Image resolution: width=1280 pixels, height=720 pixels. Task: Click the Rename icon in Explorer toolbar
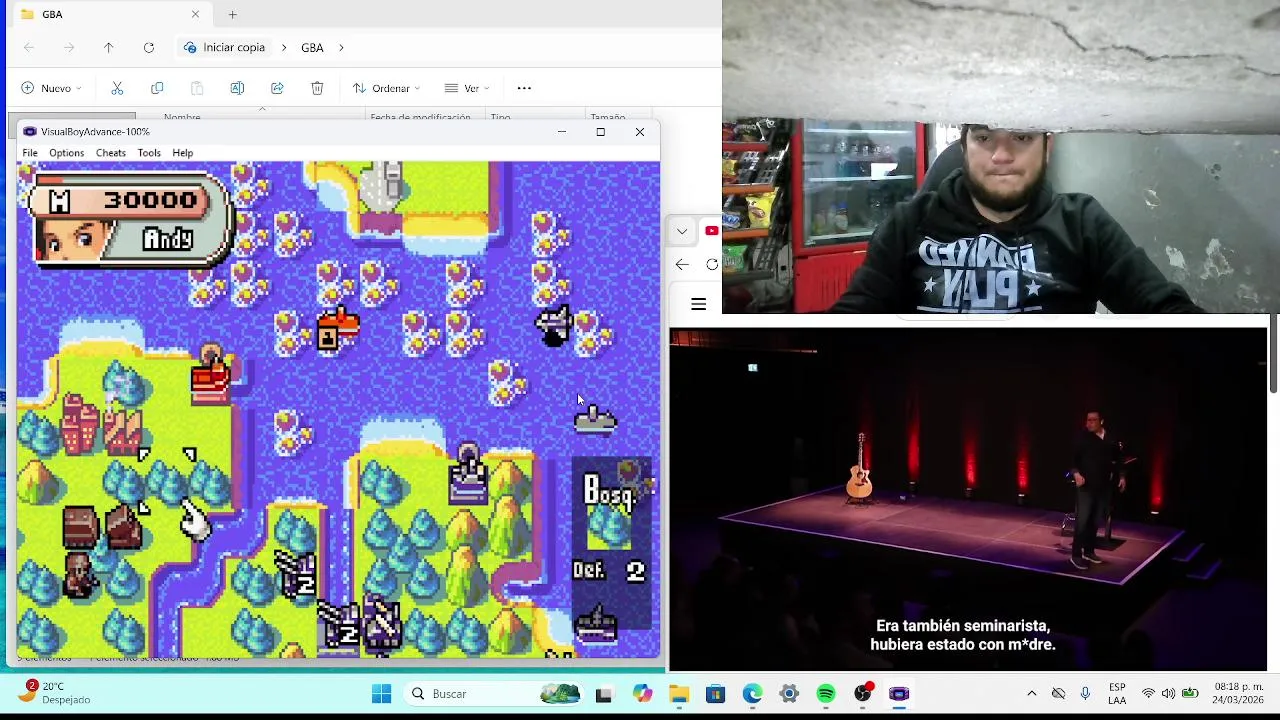coord(237,88)
